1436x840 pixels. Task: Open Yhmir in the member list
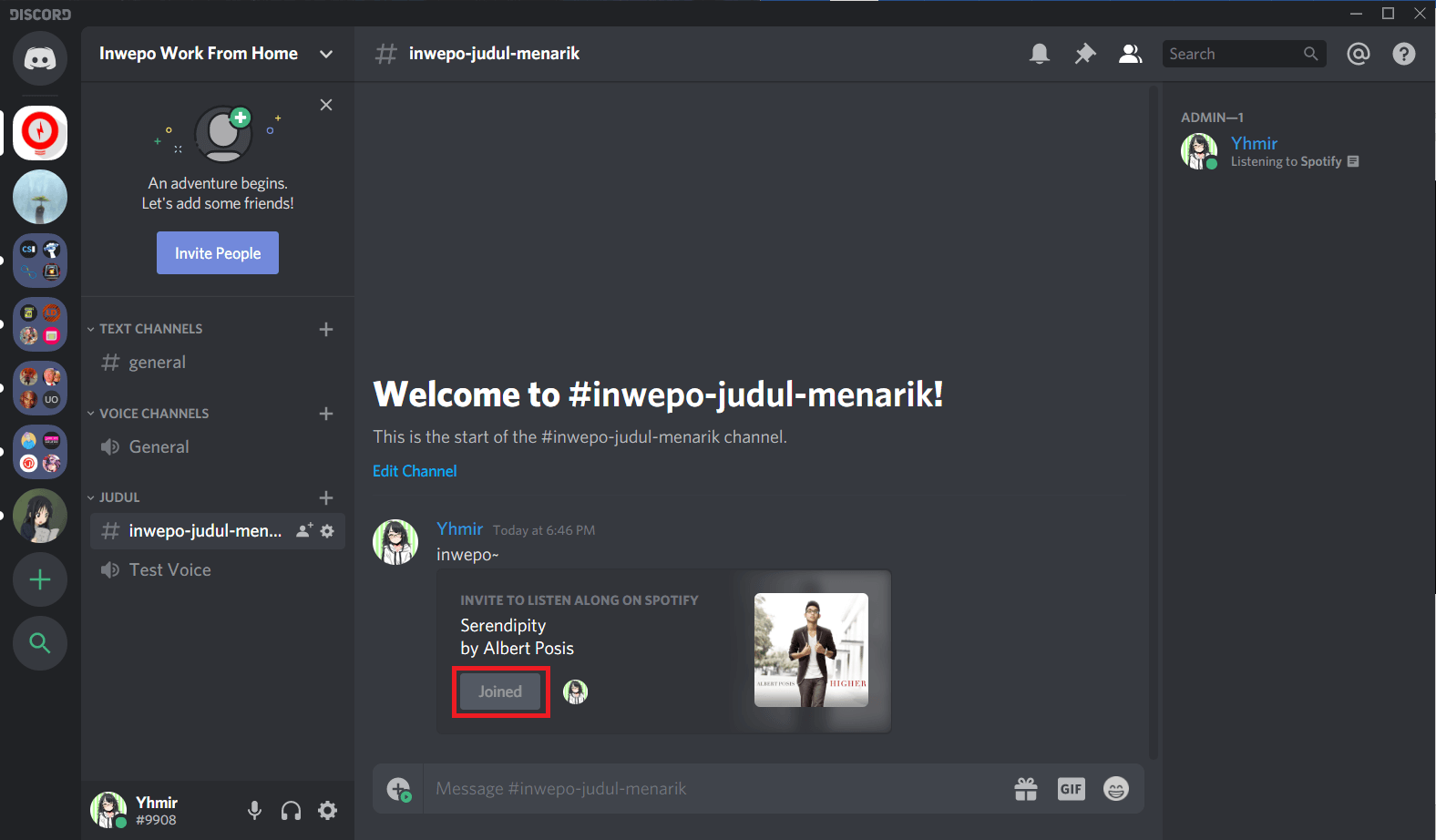pos(1293,151)
